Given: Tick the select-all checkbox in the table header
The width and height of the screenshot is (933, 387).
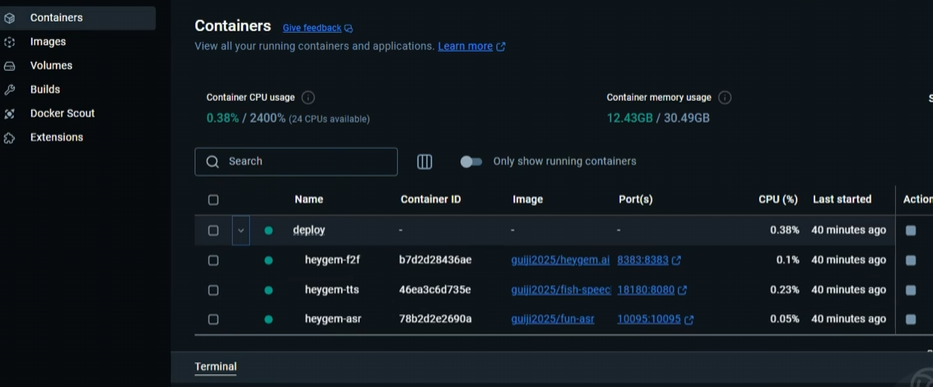Looking at the screenshot, I should pyautogui.click(x=213, y=200).
